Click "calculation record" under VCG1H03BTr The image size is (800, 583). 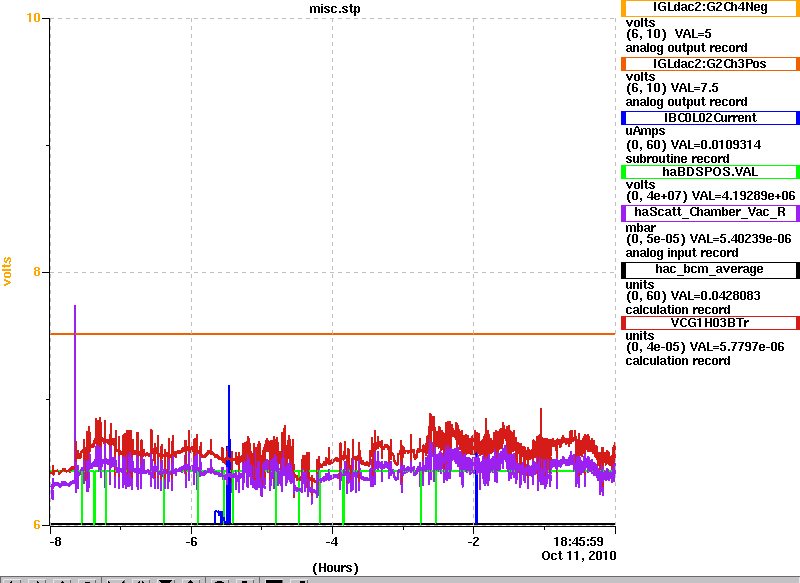click(x=678, y=361)
